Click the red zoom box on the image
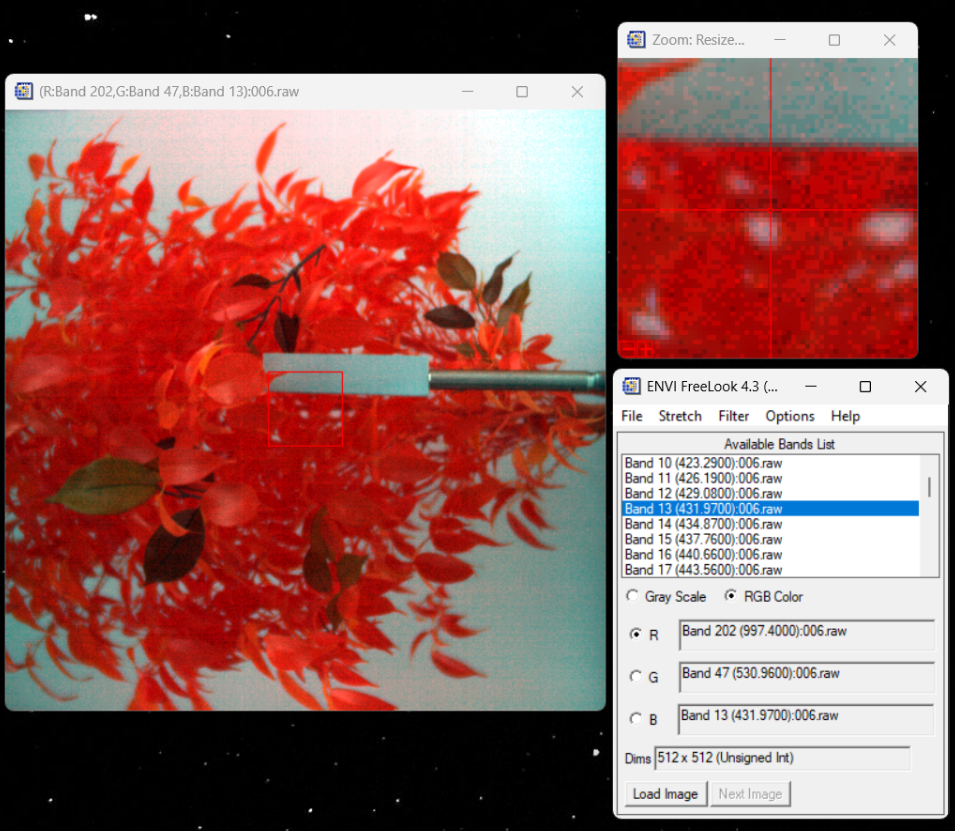955x831 pixels. tap(306, 409)
